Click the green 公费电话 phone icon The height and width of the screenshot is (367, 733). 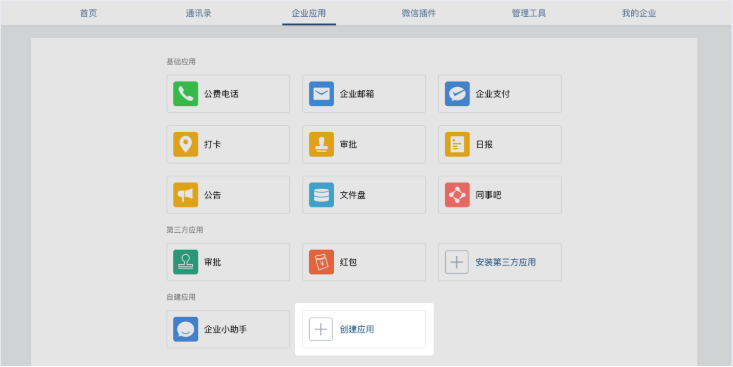coord(186,94)
